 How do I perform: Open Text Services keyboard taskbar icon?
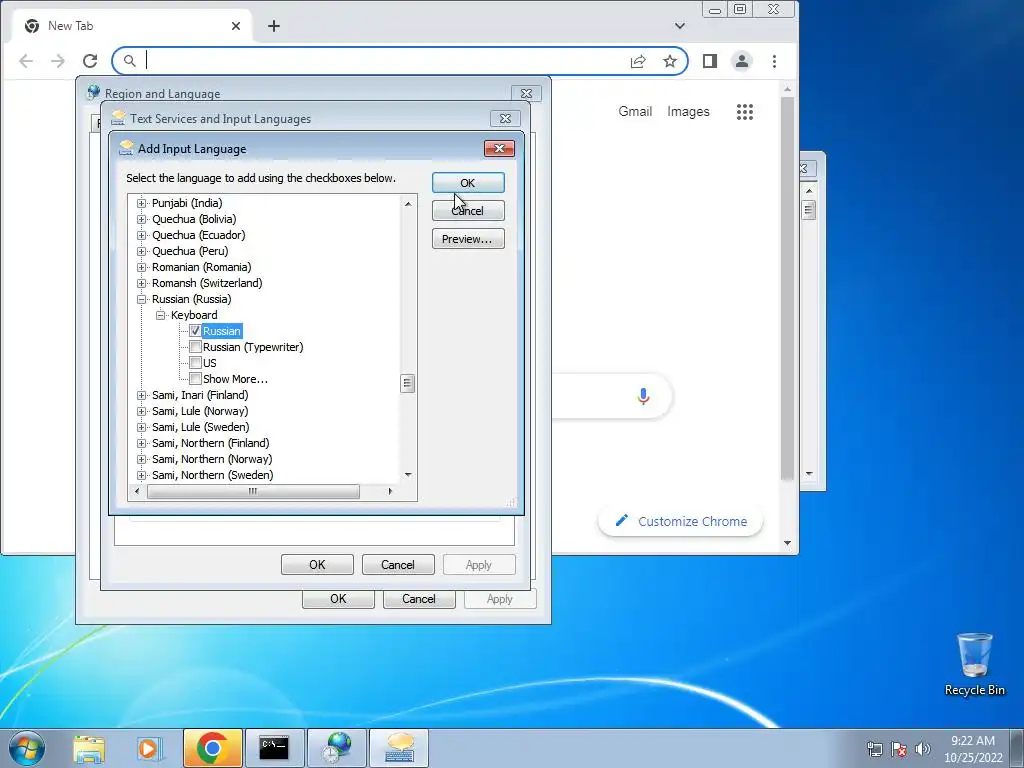coord(399,748)
